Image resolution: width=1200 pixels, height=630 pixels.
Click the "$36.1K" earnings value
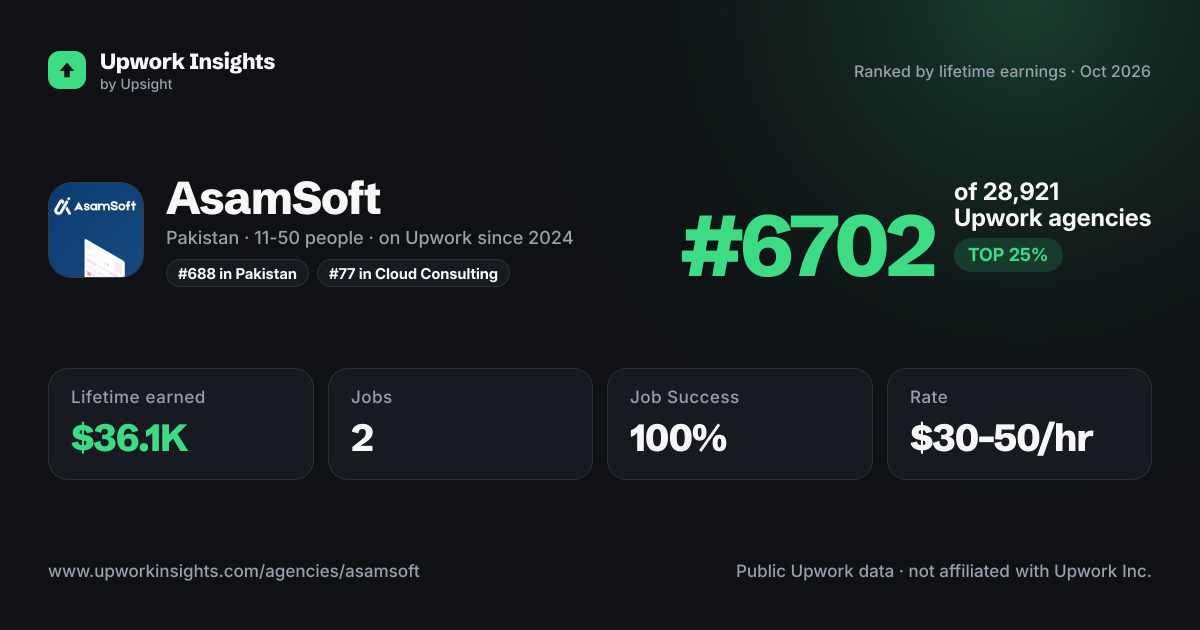(x=130, y=438)
